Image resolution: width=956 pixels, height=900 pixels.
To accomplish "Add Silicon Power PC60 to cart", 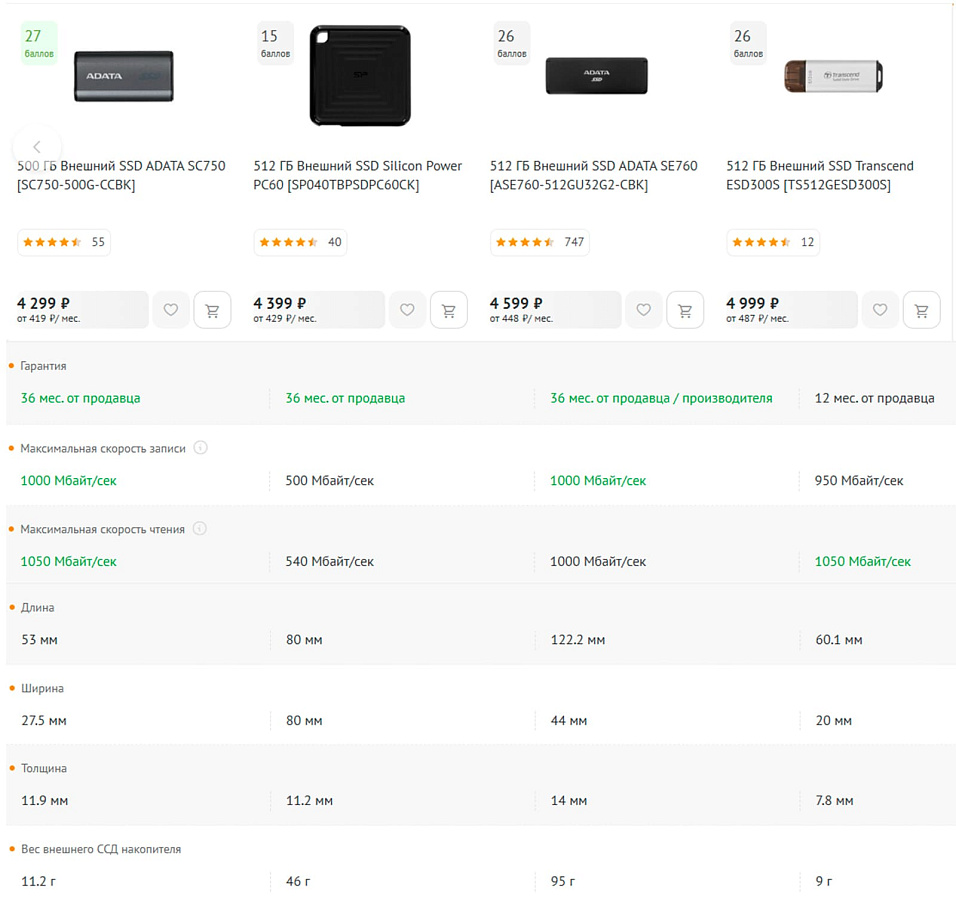I will coord(449,310).
